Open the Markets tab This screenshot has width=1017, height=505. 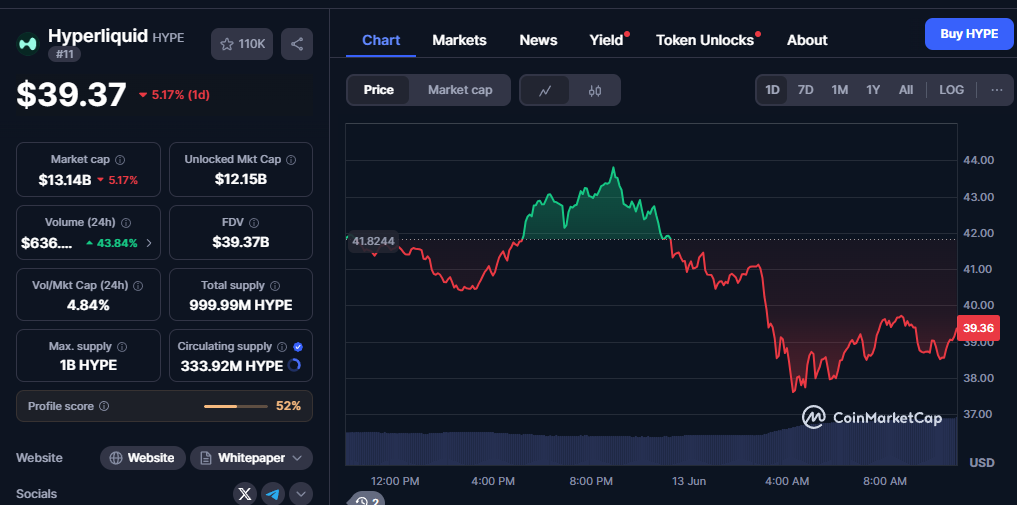[x=459, y=40]
